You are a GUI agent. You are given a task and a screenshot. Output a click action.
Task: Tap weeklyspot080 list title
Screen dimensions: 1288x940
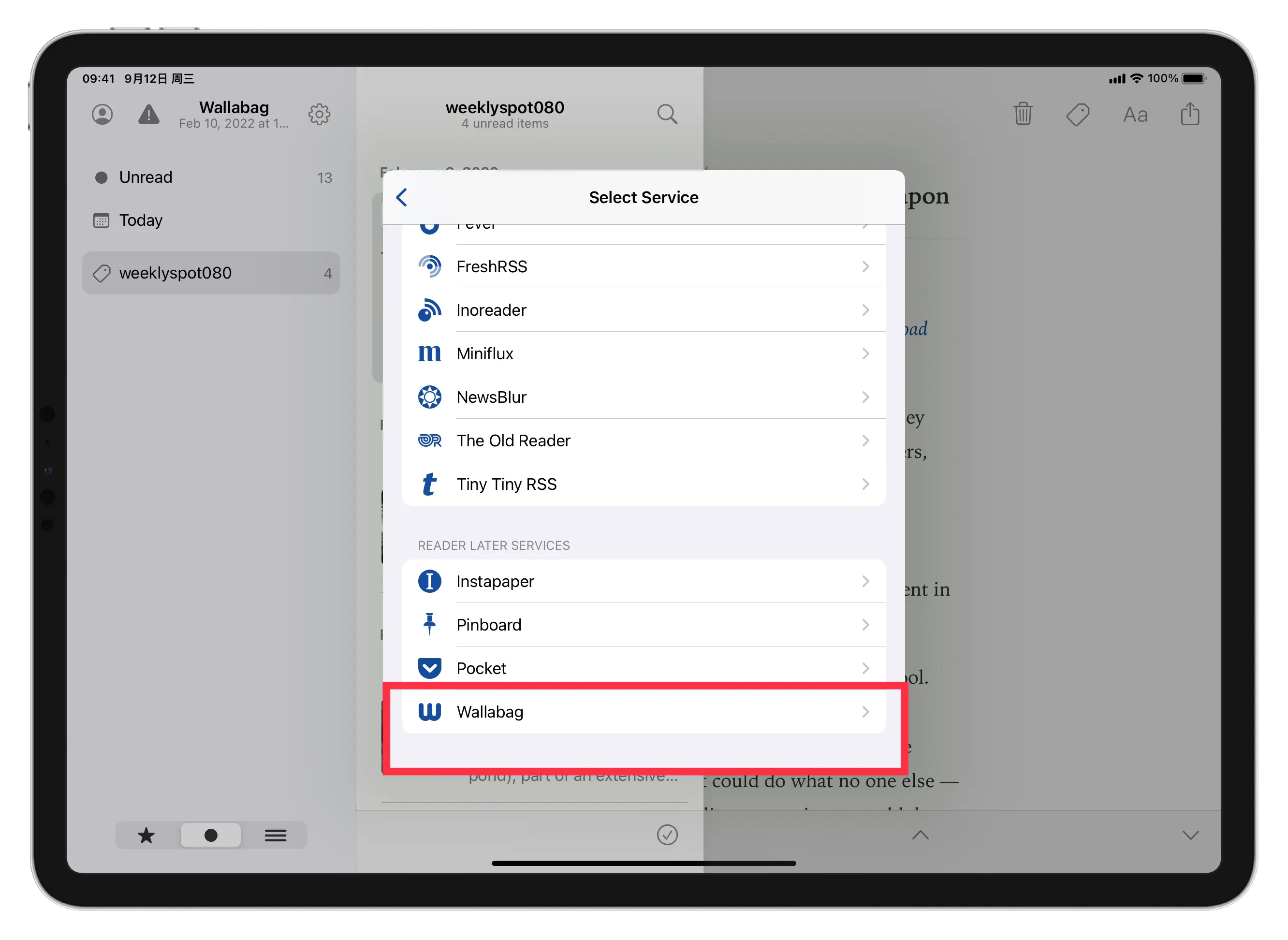[505, 107]
